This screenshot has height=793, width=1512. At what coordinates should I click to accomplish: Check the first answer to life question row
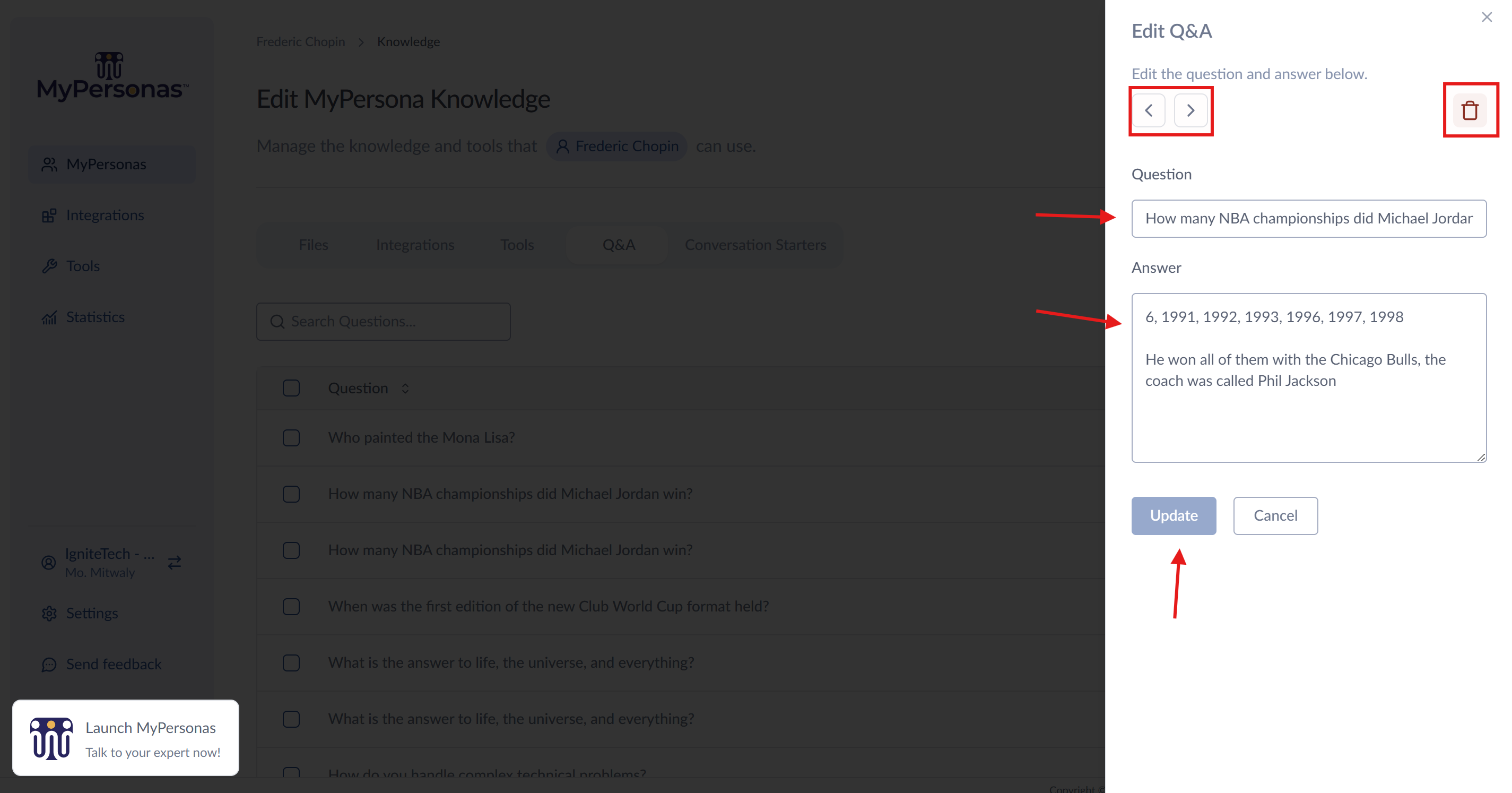coord(291,663)
